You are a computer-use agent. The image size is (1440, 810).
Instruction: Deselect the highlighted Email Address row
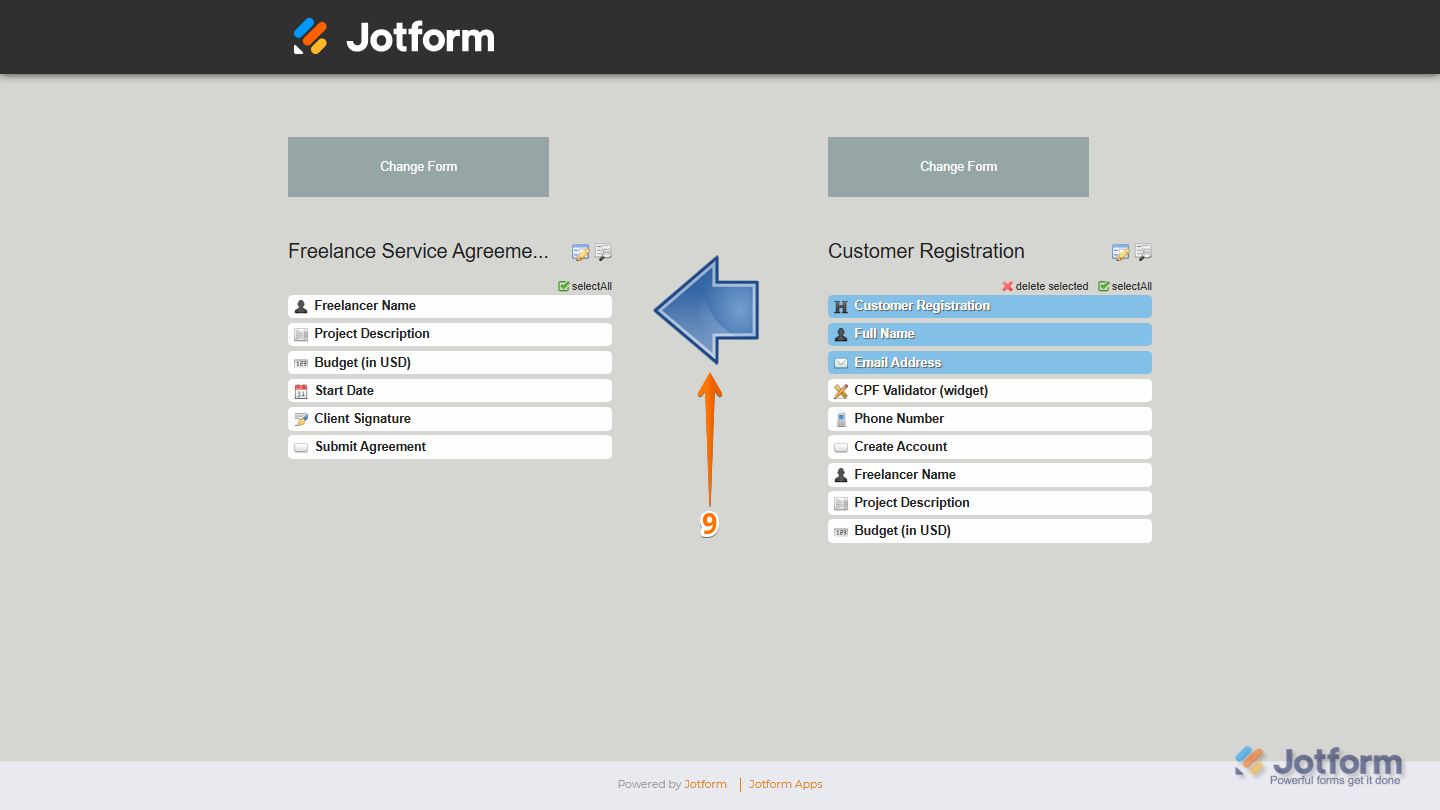click(990, 363)
